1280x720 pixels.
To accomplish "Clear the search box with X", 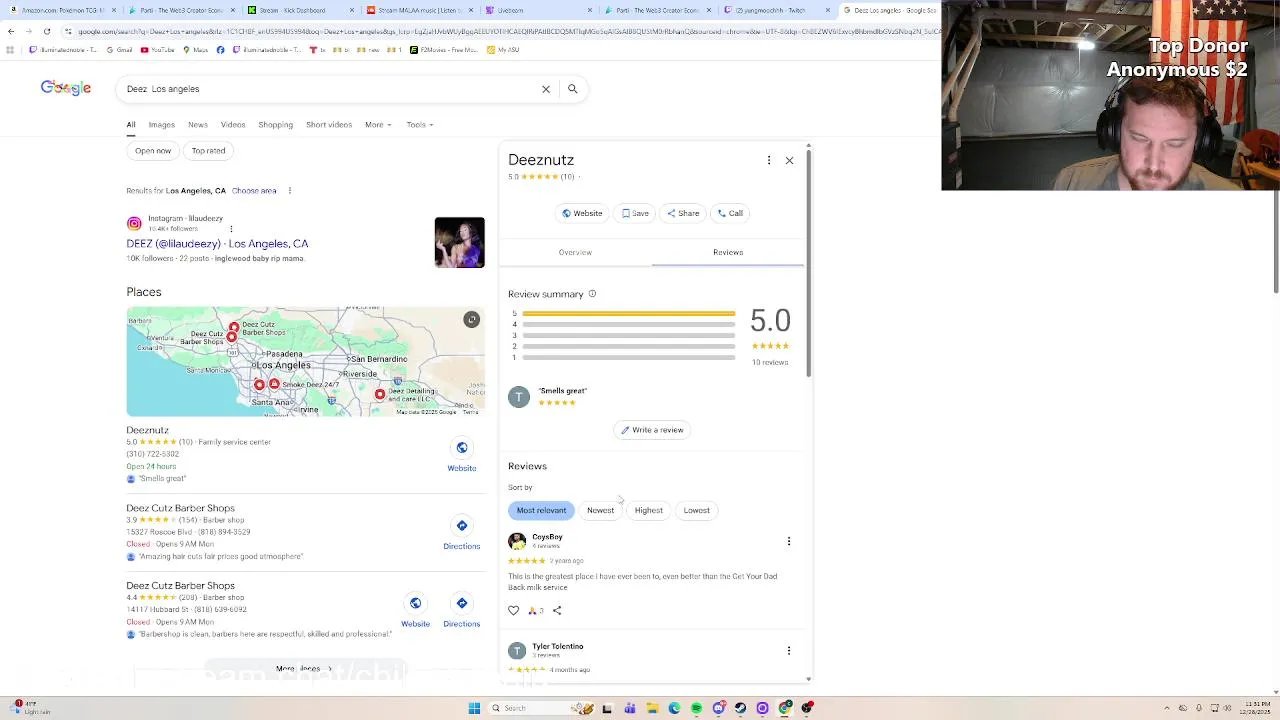I will 546,89.
